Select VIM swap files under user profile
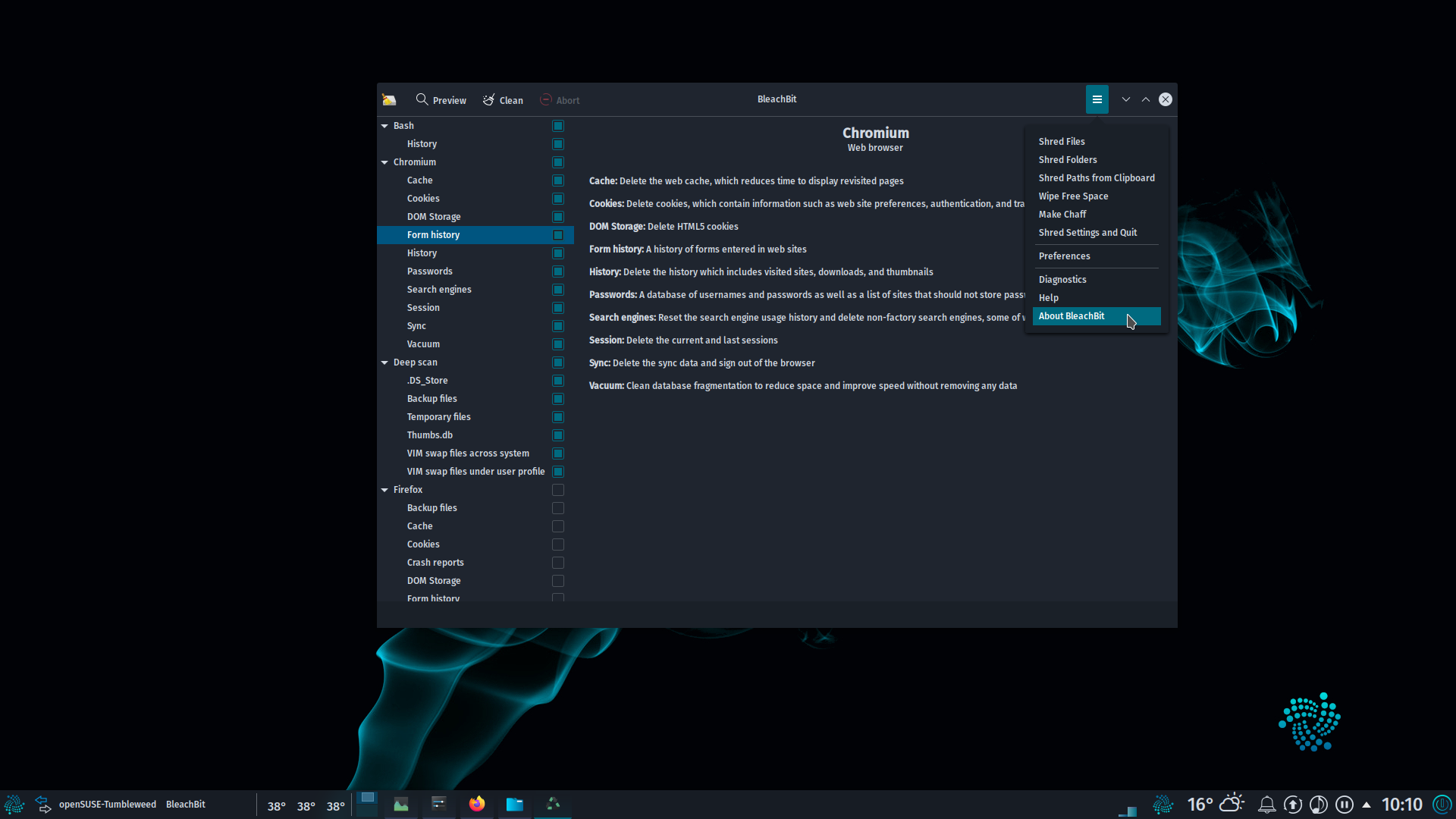The width and height of the screenshot is (1456, 819). tap(475, 472)
